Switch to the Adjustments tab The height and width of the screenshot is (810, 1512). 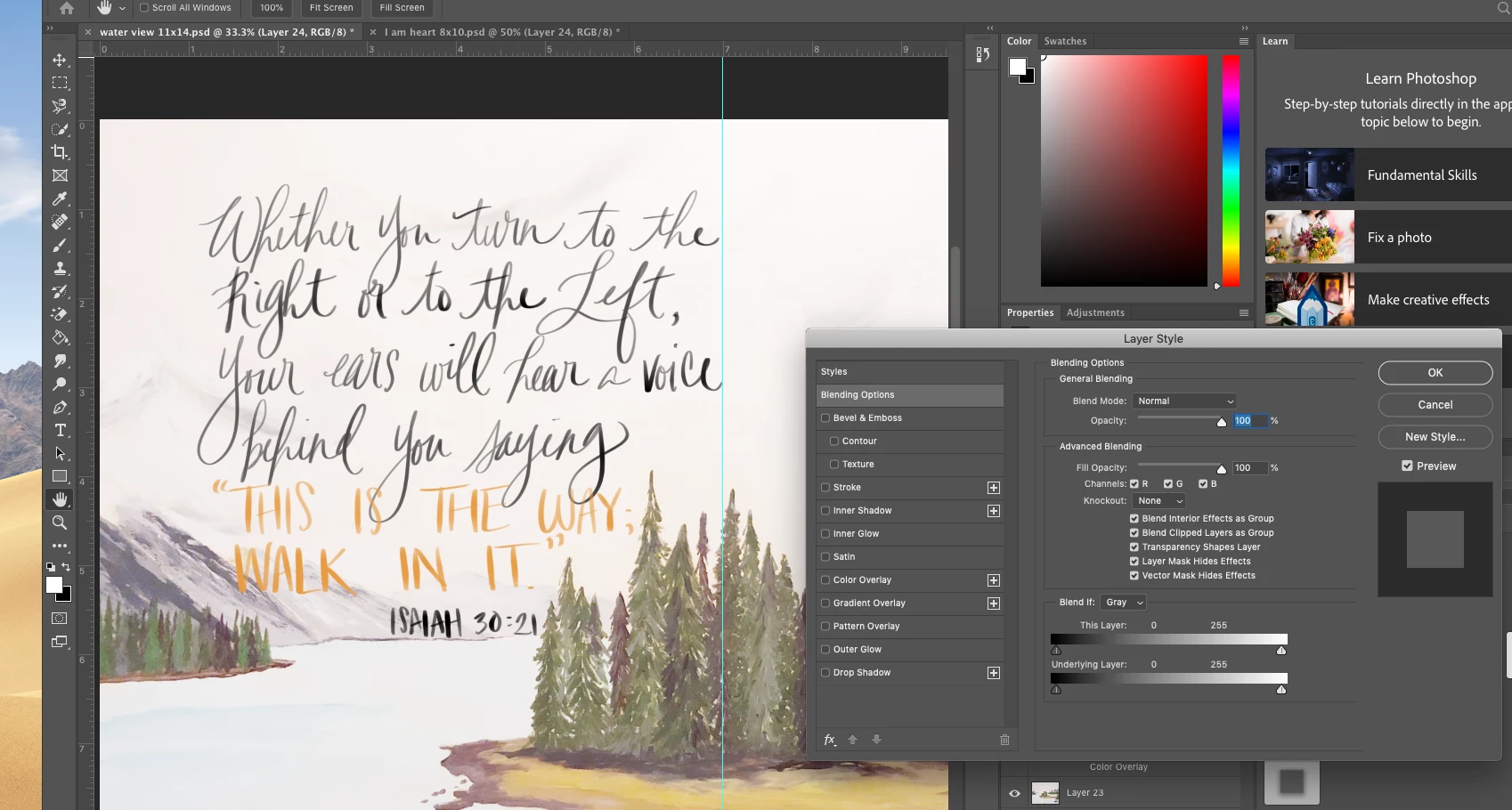point(1095,313)
